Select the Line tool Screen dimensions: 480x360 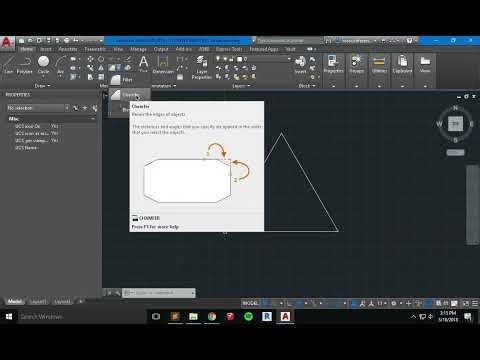tap(8, 65)
